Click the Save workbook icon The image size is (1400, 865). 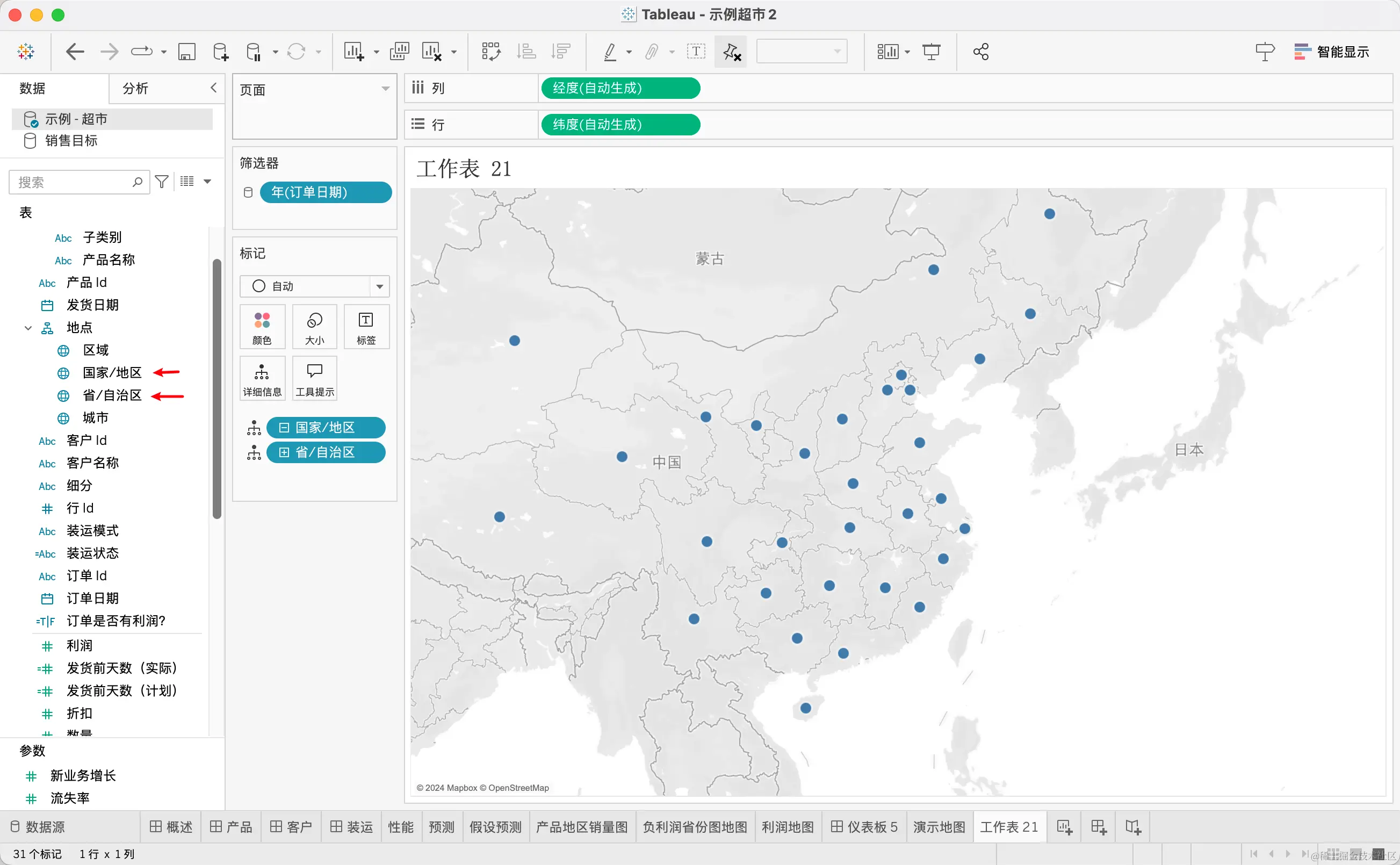(x=186, y=52)
